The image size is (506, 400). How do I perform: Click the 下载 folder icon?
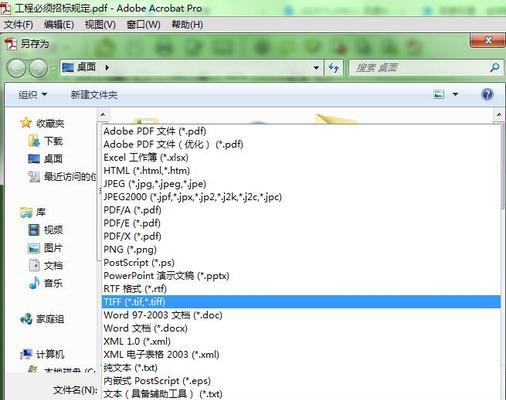click(34, 141)
